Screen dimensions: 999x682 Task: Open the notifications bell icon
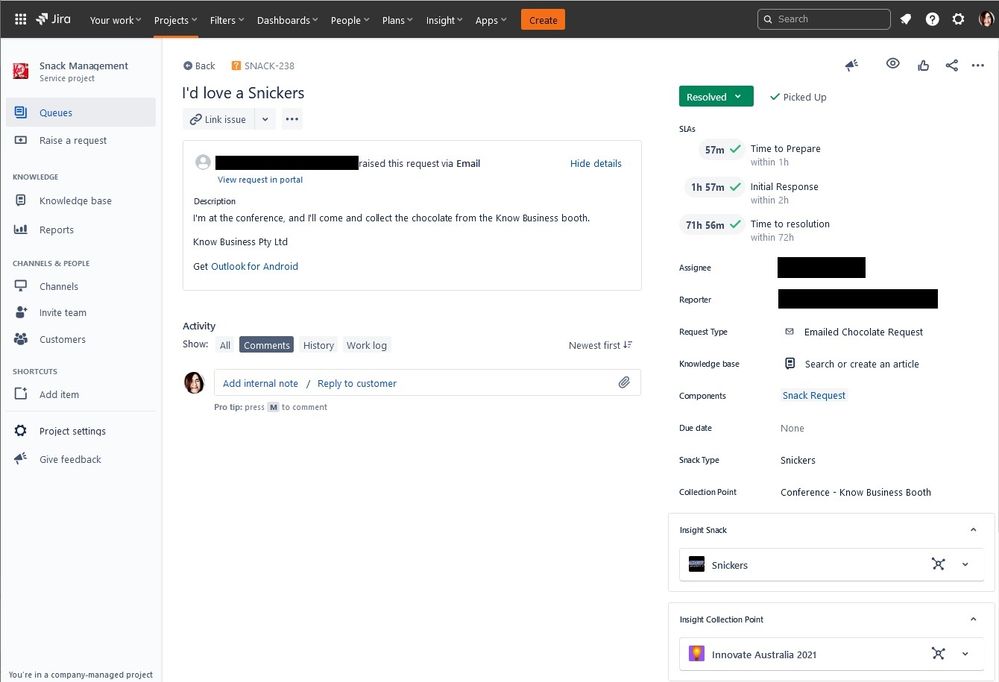pyautogui.click(x=905, y=19)
